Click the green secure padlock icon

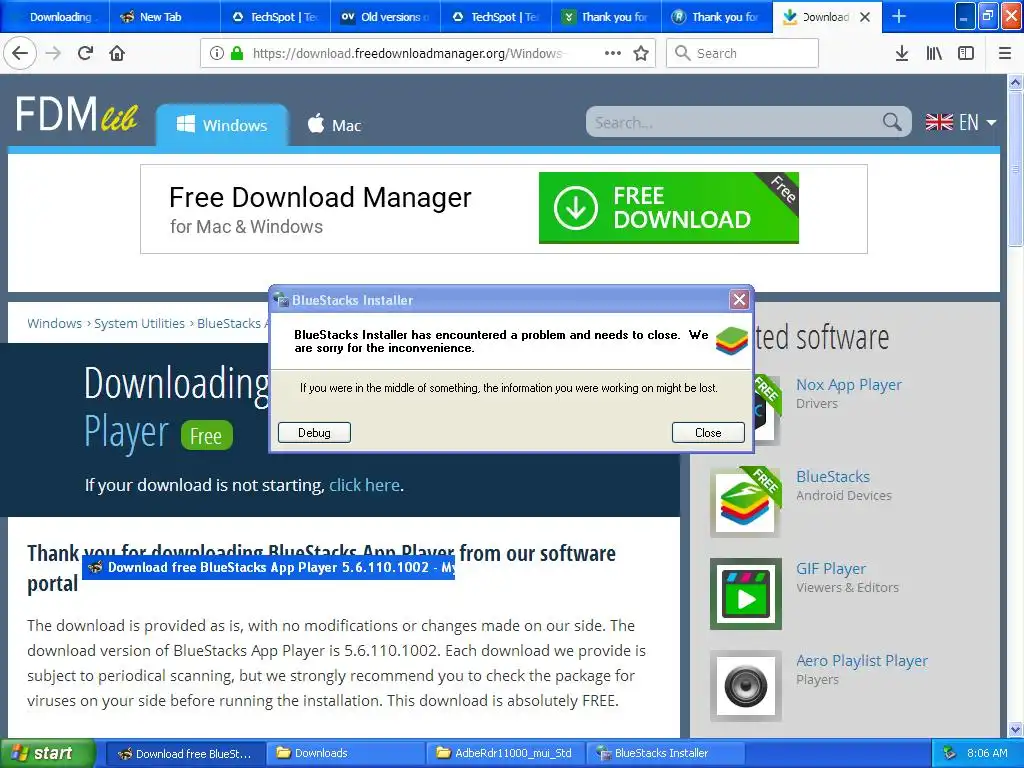[236, 54]
